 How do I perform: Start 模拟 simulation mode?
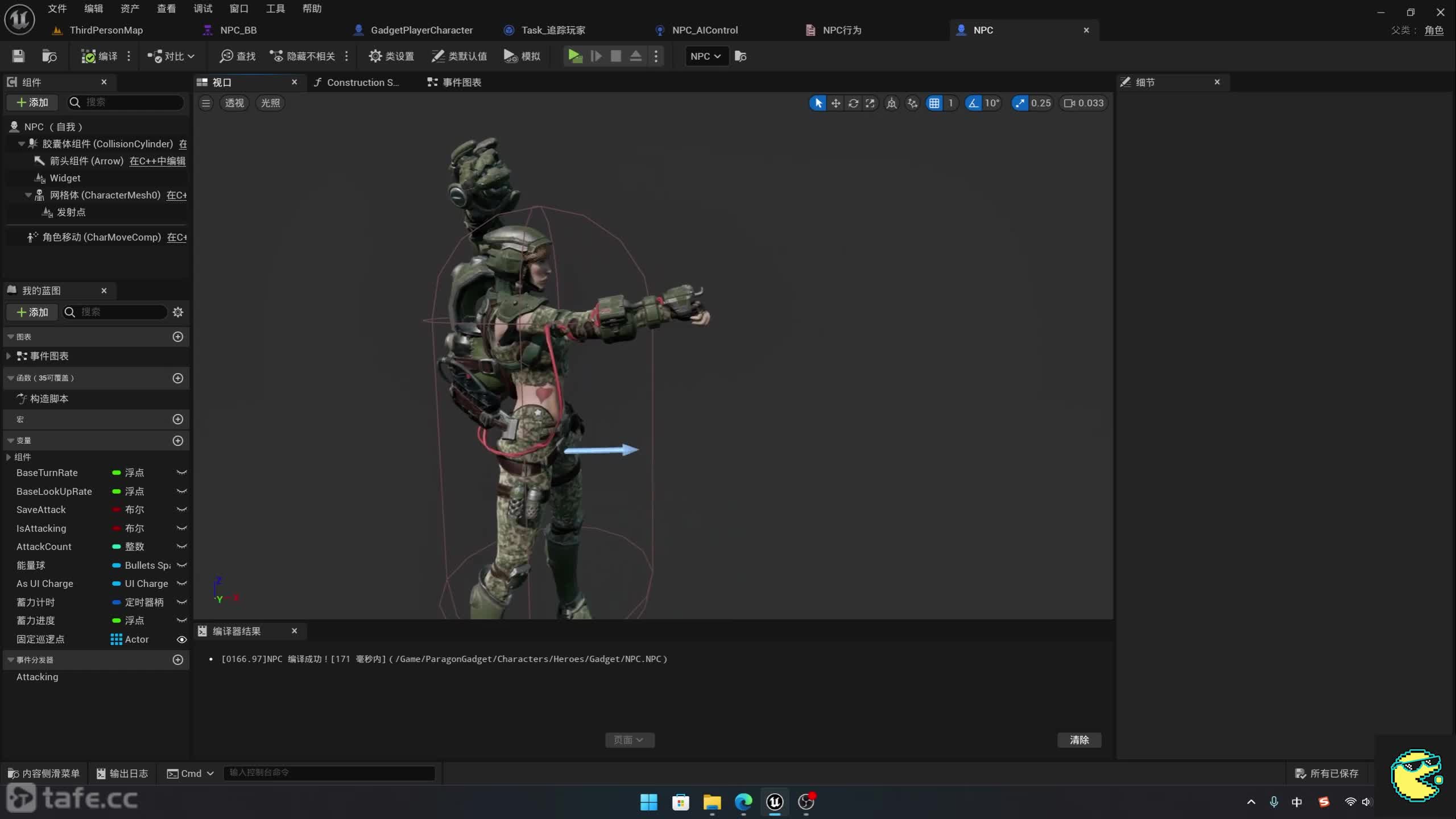pos(522,56)
